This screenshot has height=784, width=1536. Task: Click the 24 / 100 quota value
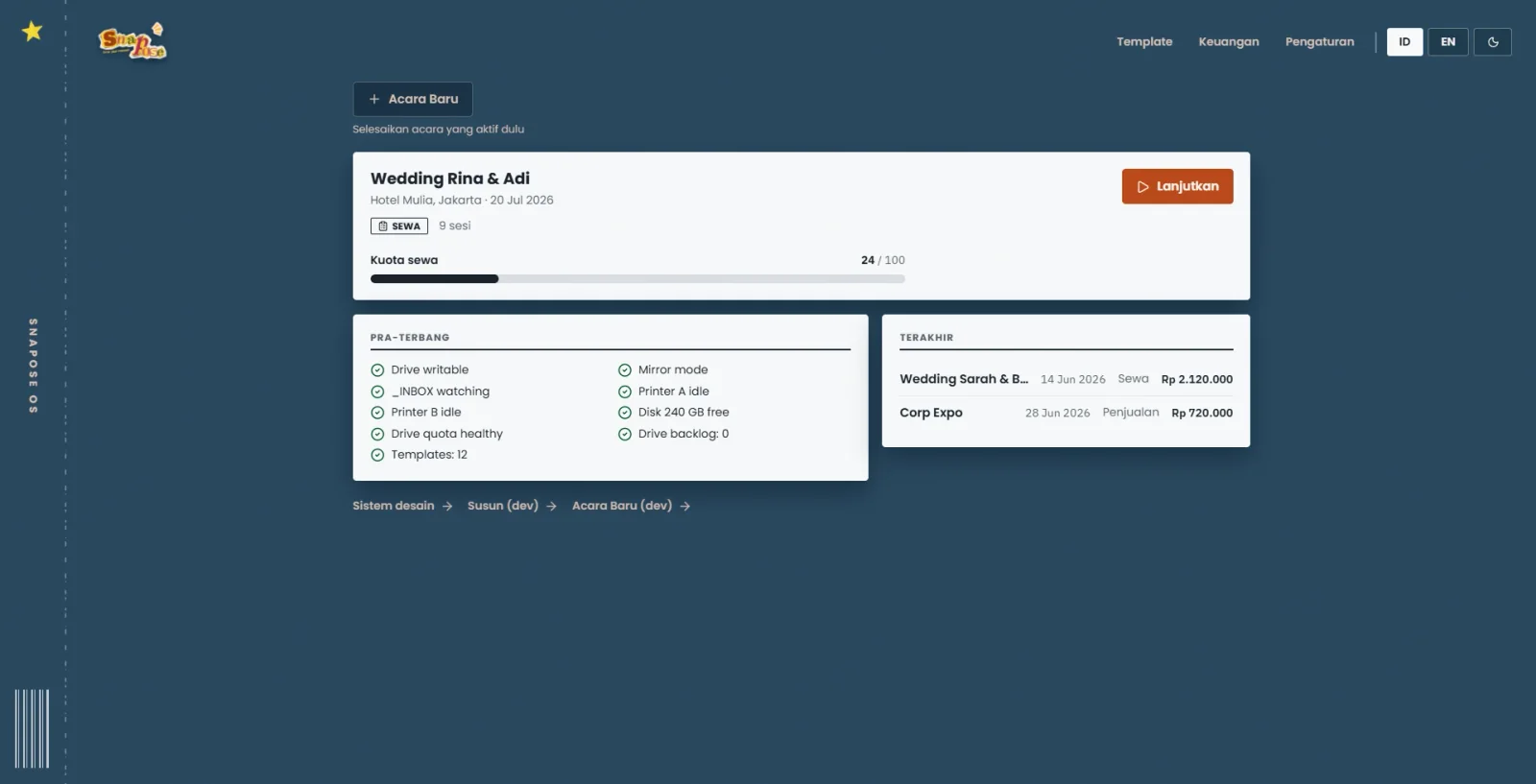tap(883, 260)
